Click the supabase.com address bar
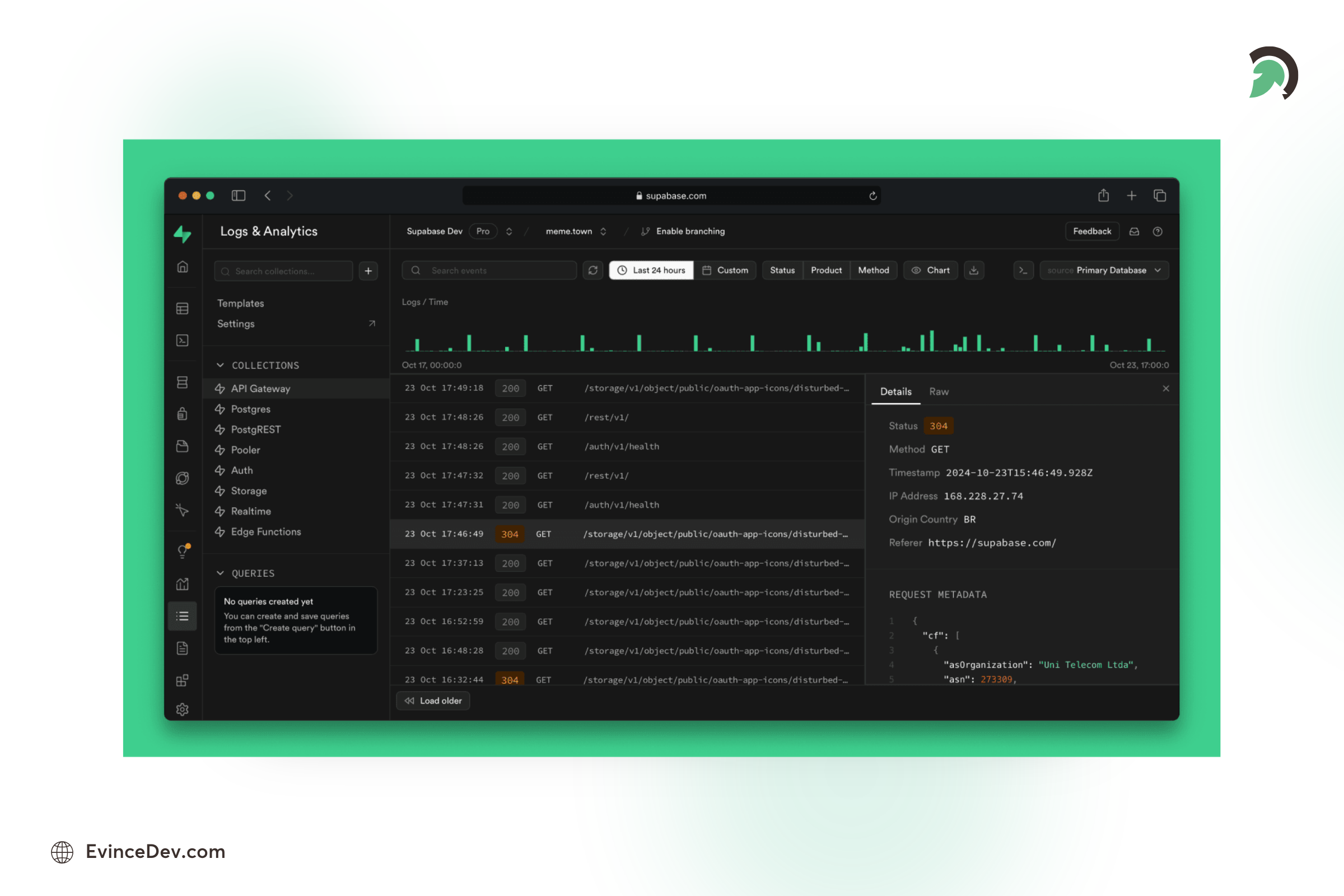The width and height of the screenshot is (1344, 896). [671, 196]
